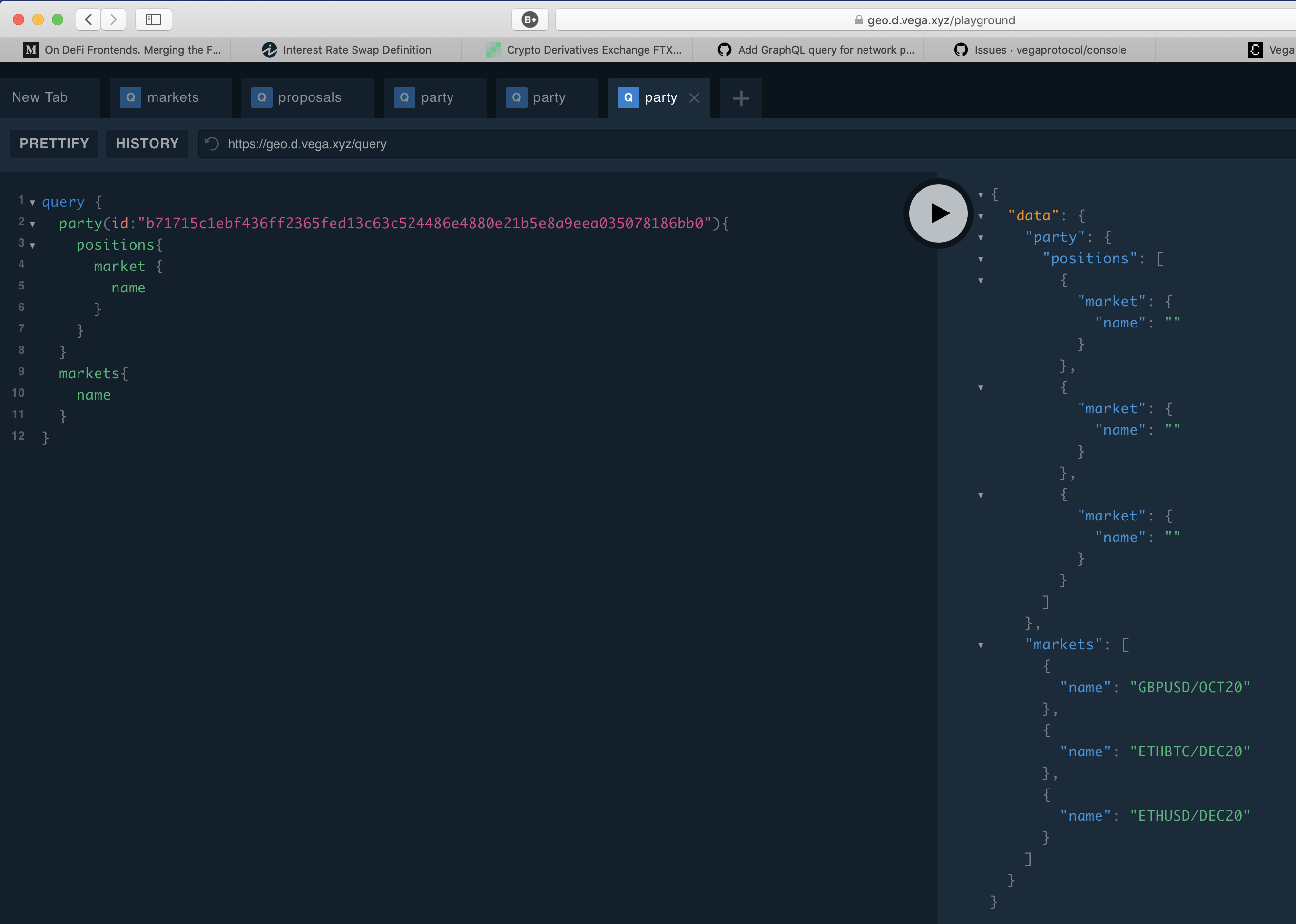This screenshot has width=1296, height=924.
Task: Click the sidebar toggle icon in browser toolbar
Action: pos(153,19)
